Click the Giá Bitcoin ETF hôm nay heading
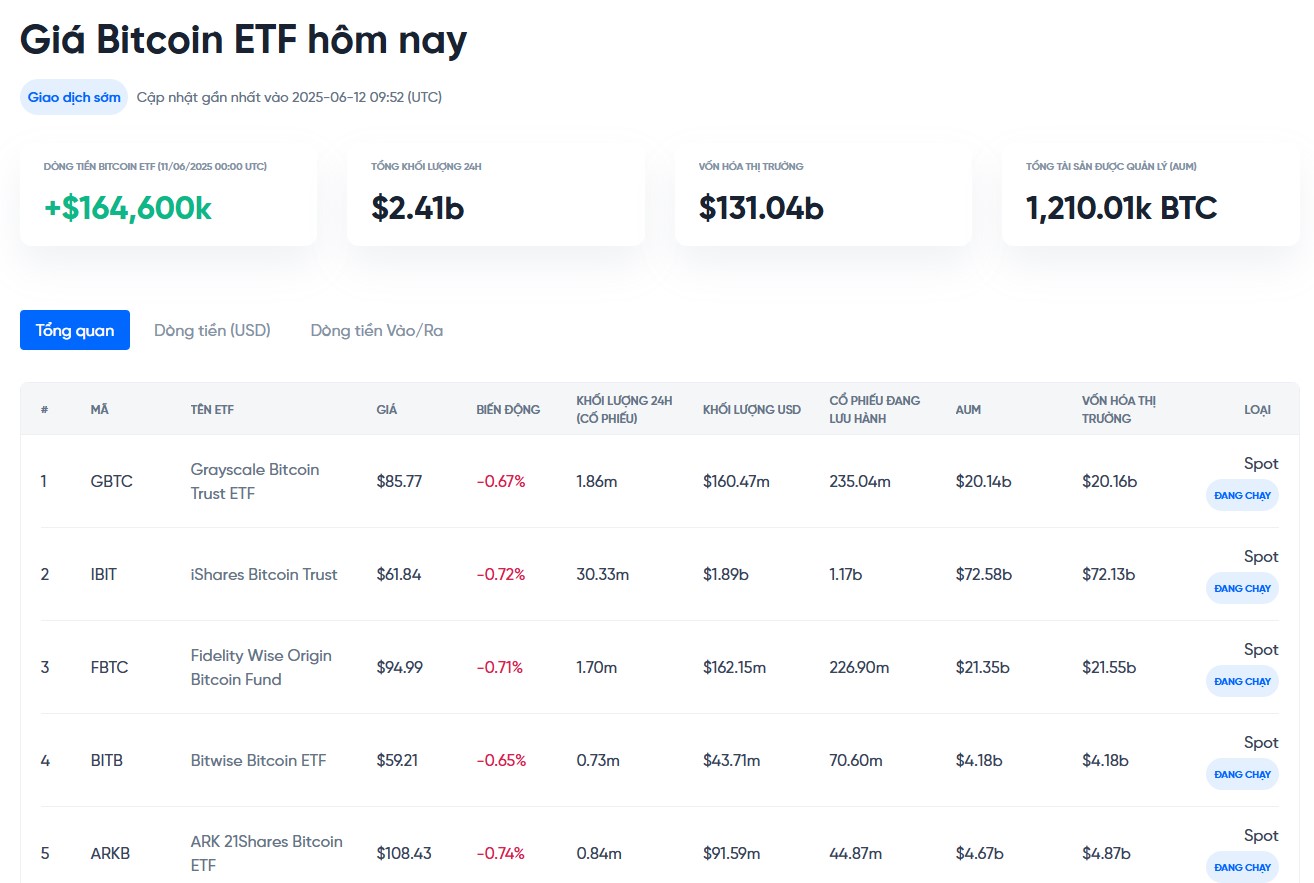Viewport: 1314px width, 883px height. pos(244,40)
